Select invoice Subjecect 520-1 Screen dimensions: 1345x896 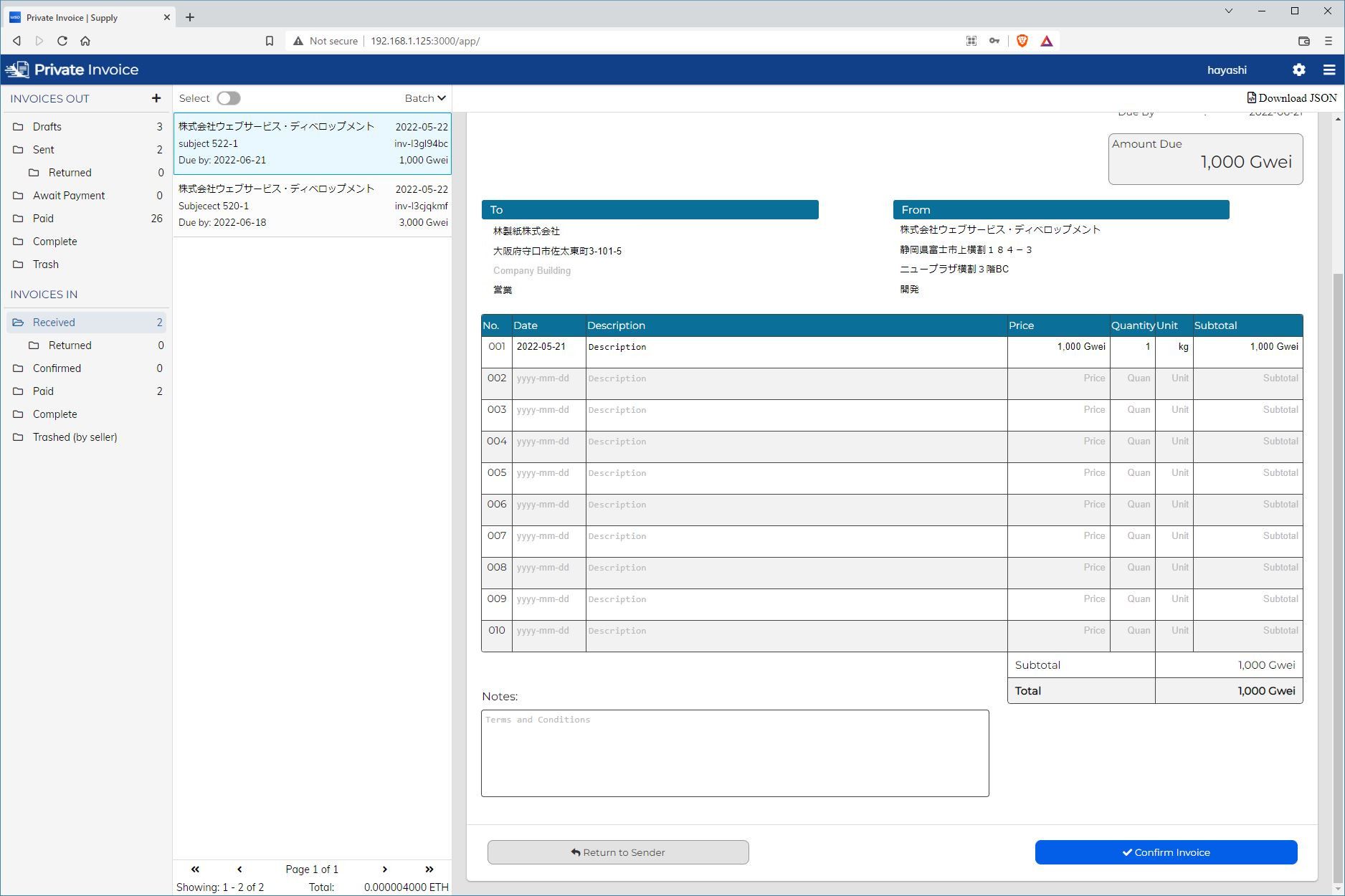pyautogui.click(x=313, y=206)
